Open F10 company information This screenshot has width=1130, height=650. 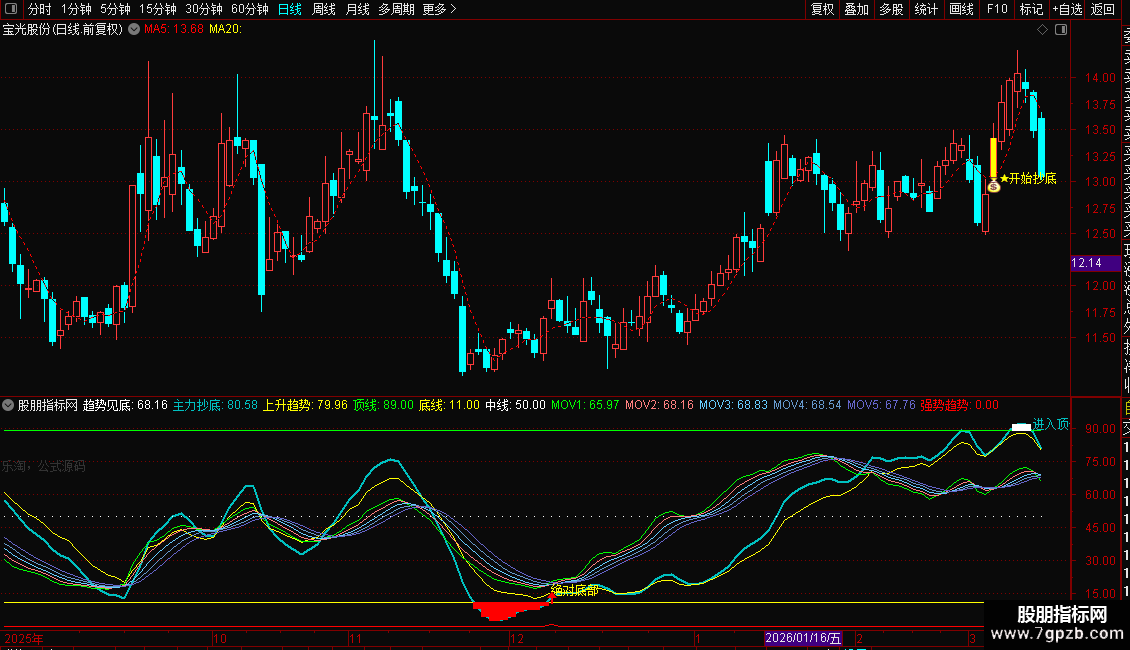997,9
